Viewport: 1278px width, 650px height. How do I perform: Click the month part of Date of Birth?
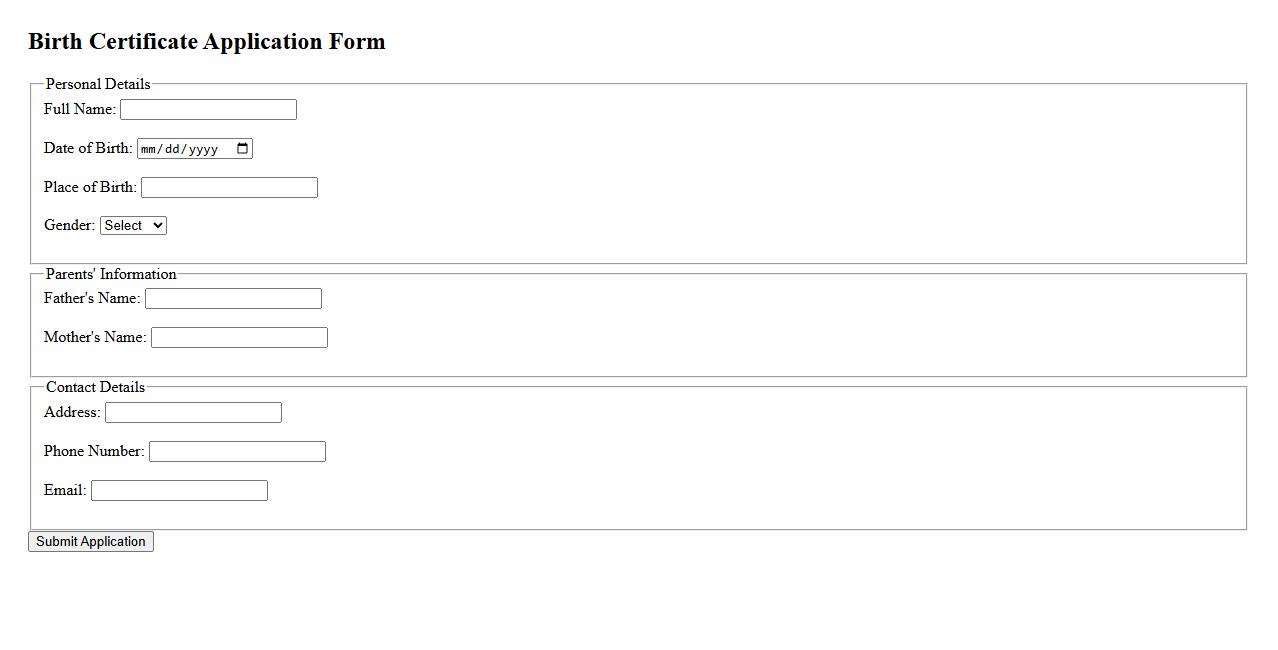[x=149, y=149]
